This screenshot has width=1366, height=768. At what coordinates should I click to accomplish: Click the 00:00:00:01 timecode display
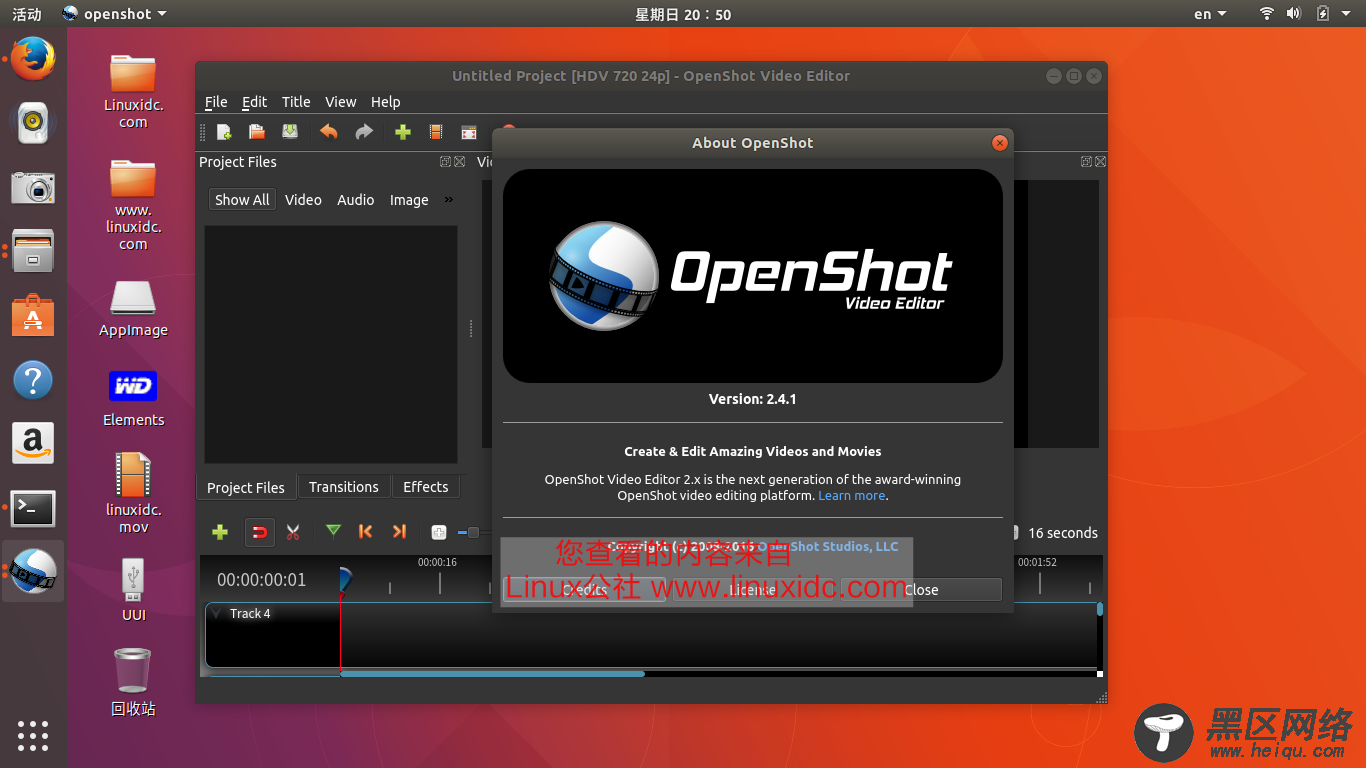click(262, 580)
